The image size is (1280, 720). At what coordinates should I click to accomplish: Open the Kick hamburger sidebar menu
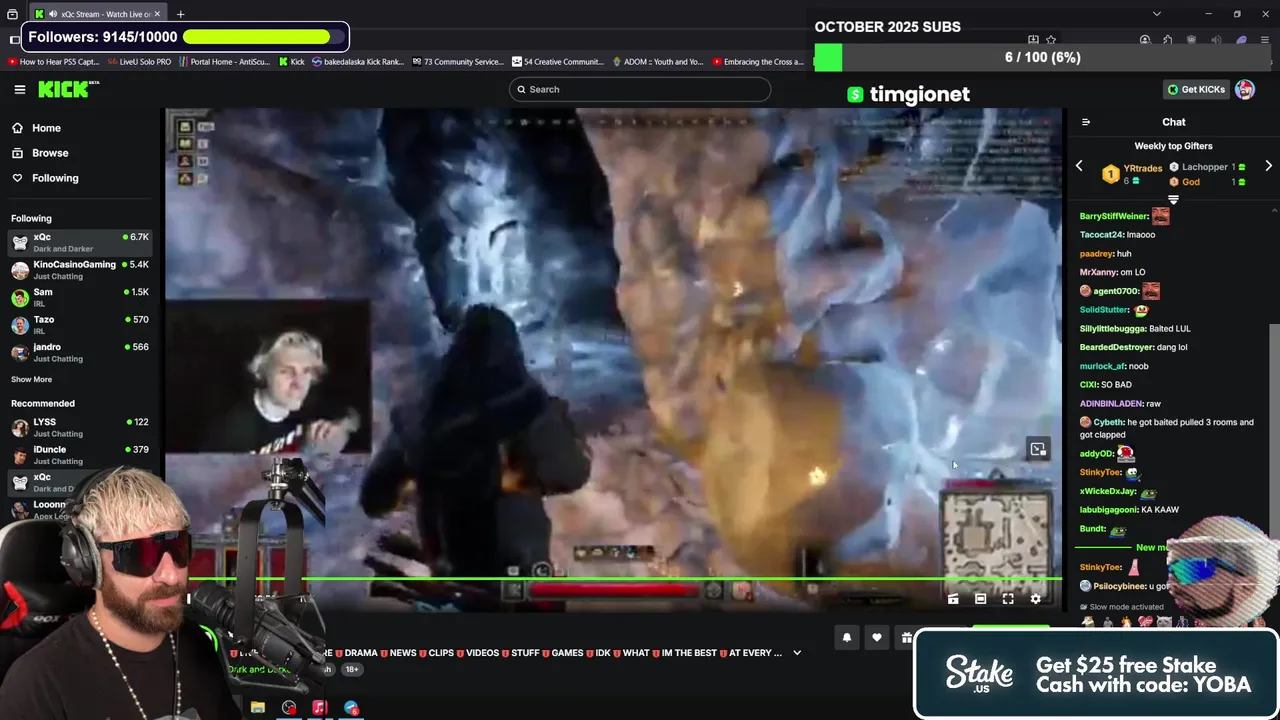[20, 89]
